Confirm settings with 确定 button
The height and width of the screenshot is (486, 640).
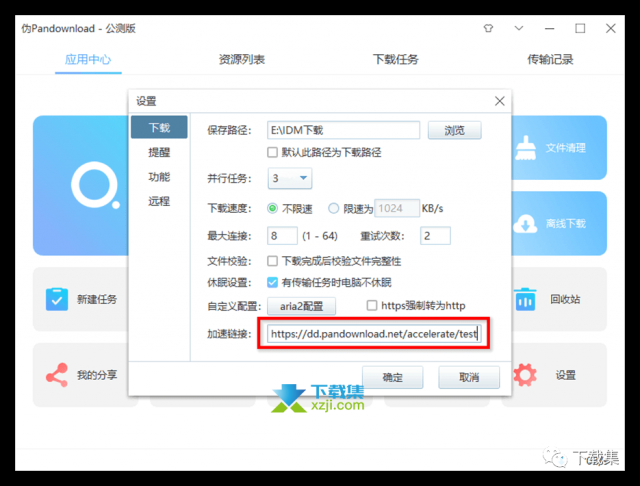click(x=393, y=377)
